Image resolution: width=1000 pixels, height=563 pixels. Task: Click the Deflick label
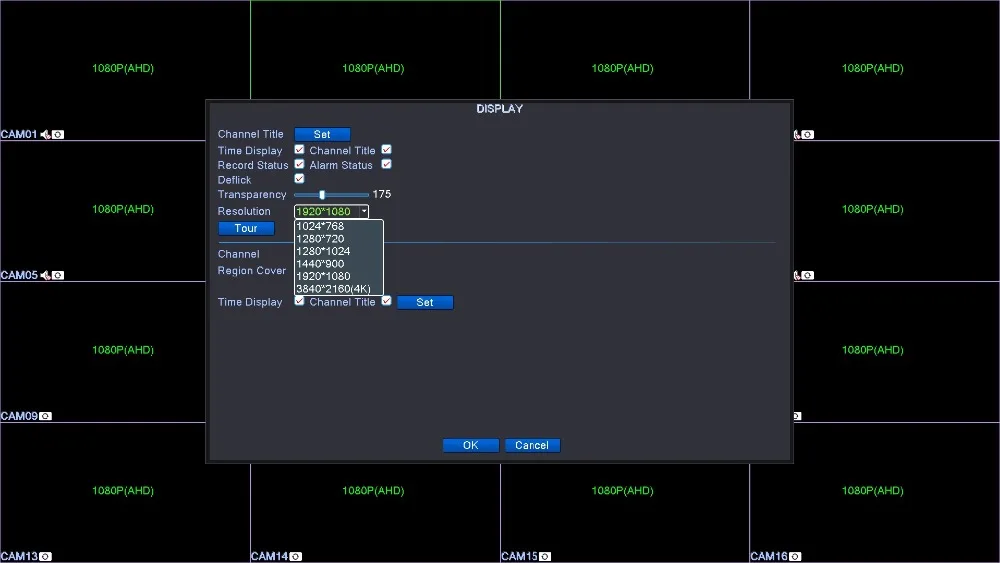coord(234,180)
